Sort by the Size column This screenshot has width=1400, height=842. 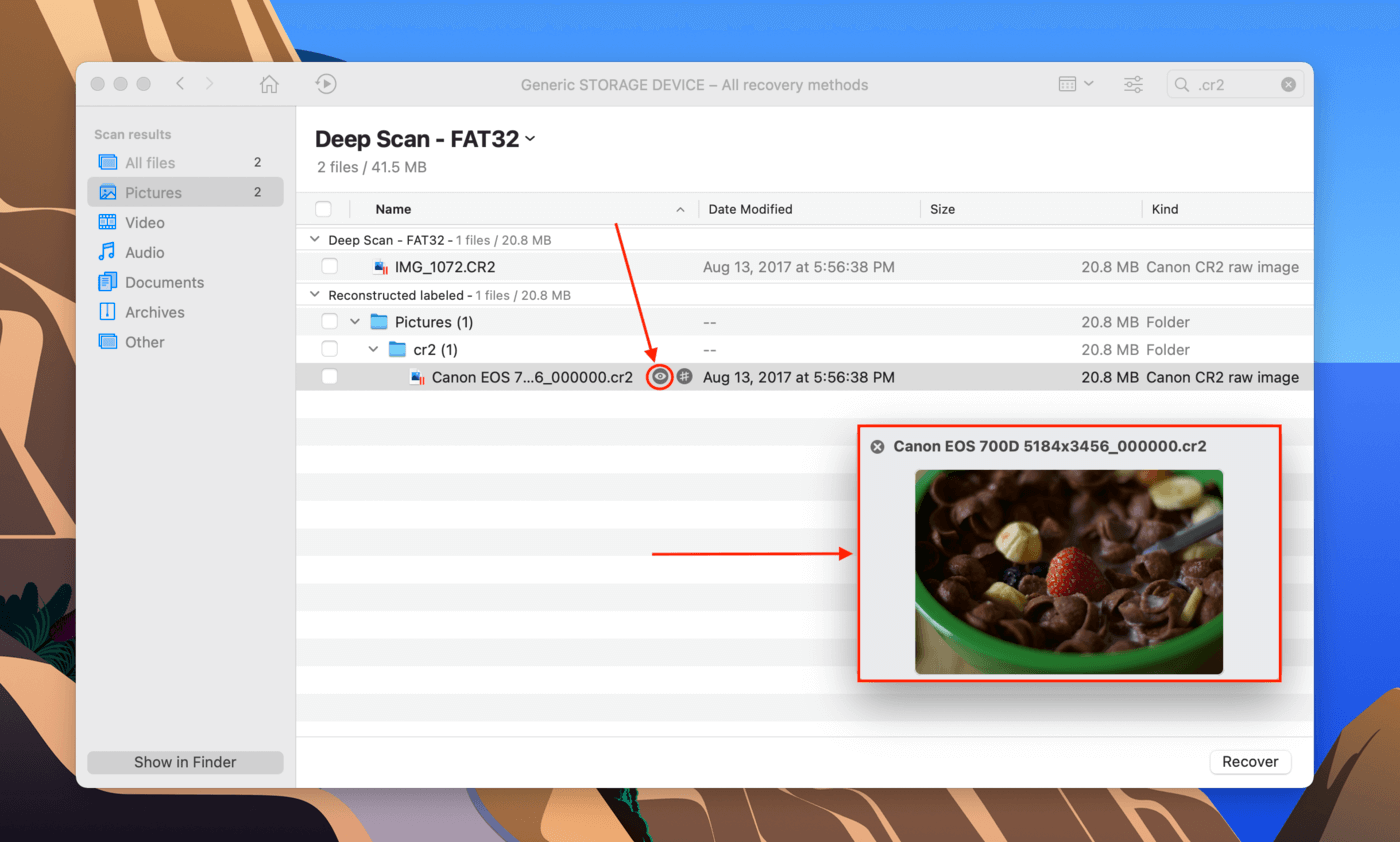tap(942, 209)
